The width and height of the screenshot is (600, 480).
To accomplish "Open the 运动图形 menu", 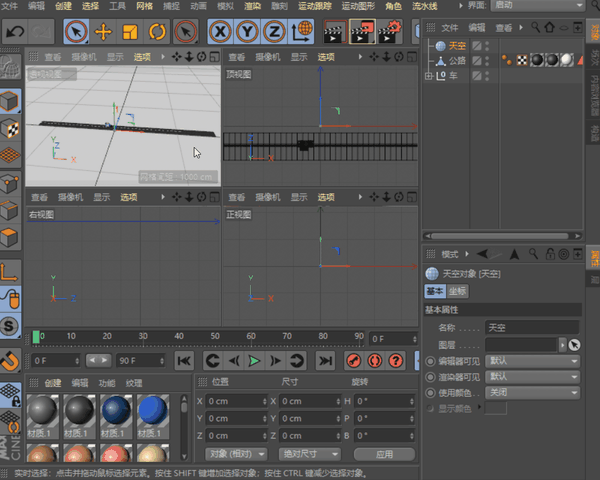I will tap(358, 6).
